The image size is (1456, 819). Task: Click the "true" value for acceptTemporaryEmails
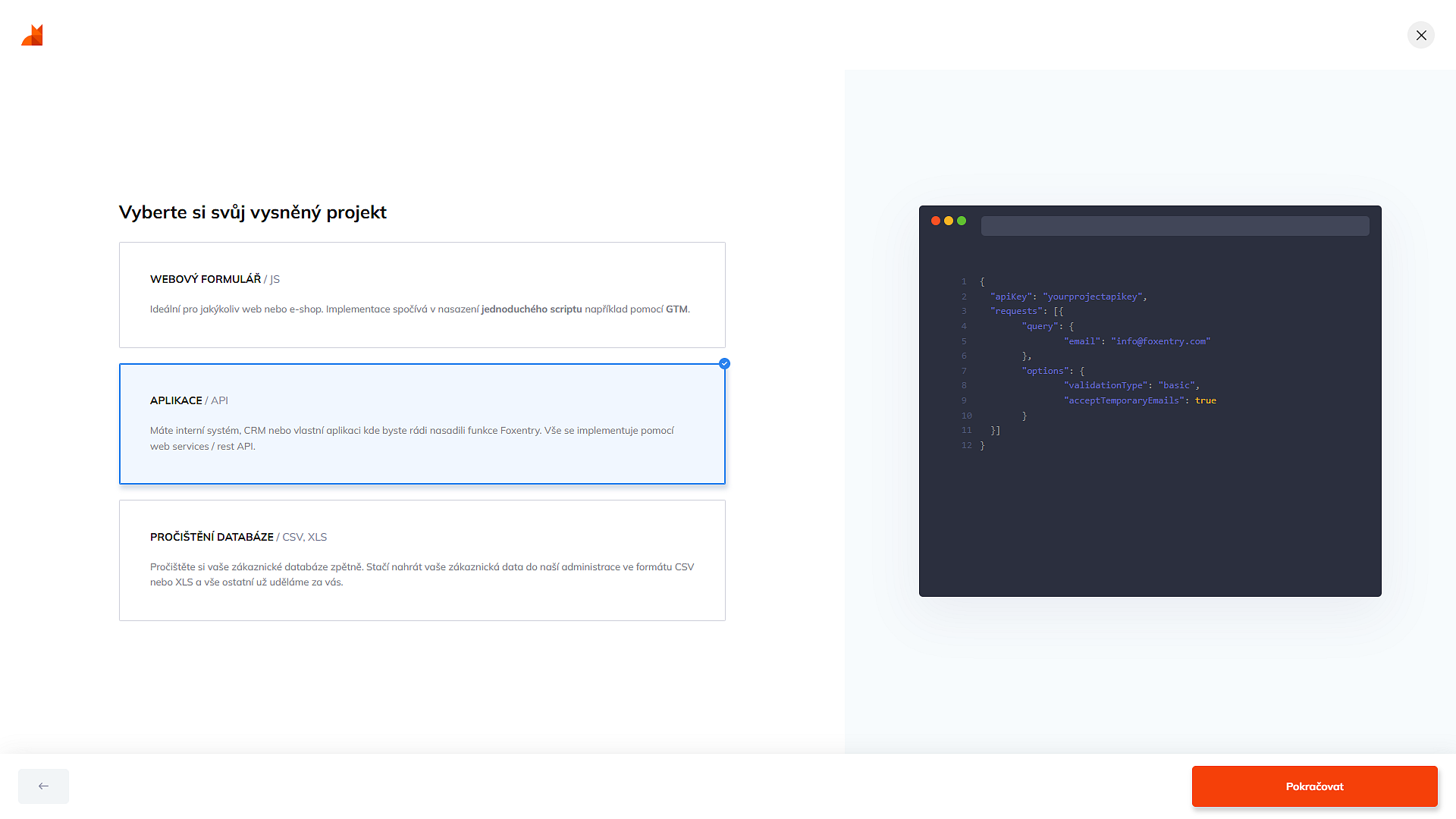point(1205,400)
